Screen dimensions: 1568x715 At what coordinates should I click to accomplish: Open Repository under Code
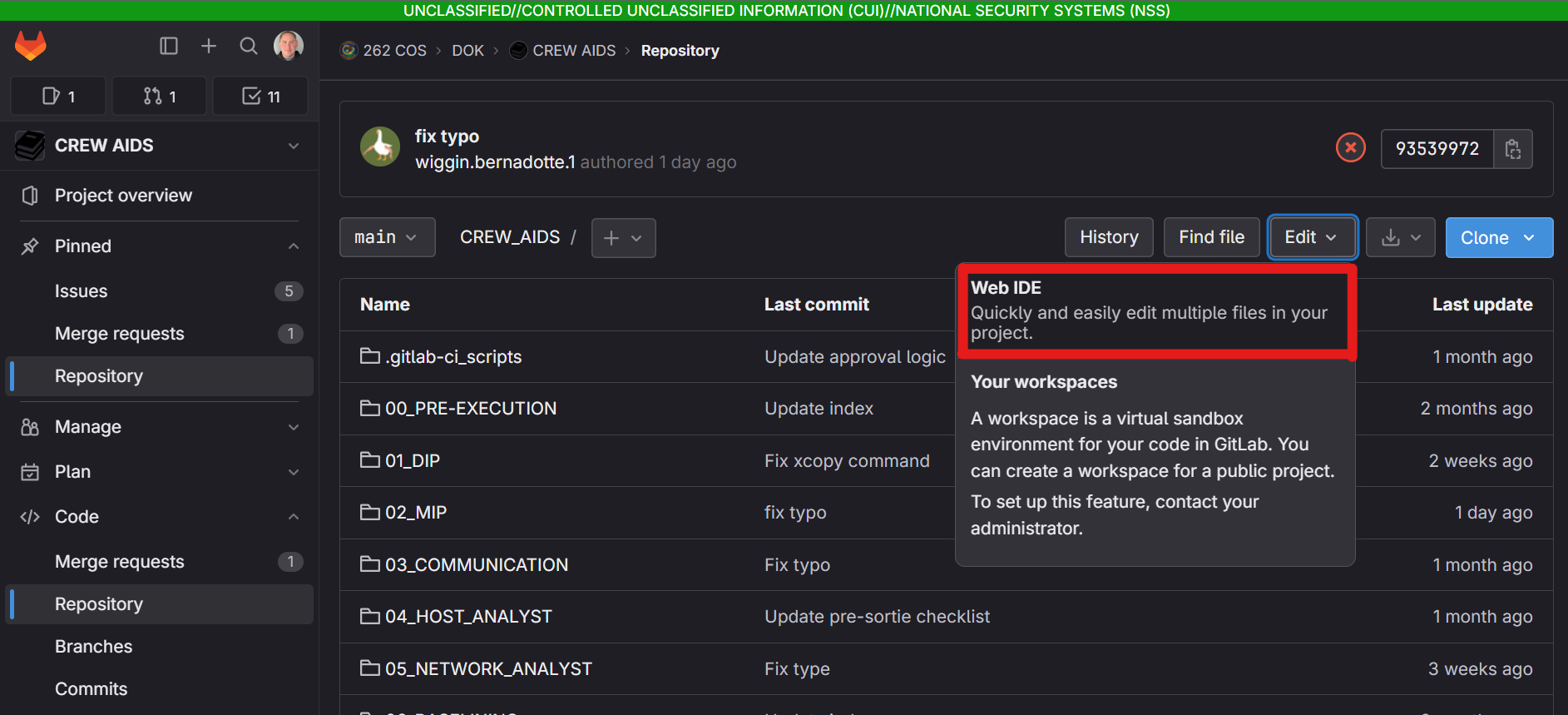click(x=160, y=604)
